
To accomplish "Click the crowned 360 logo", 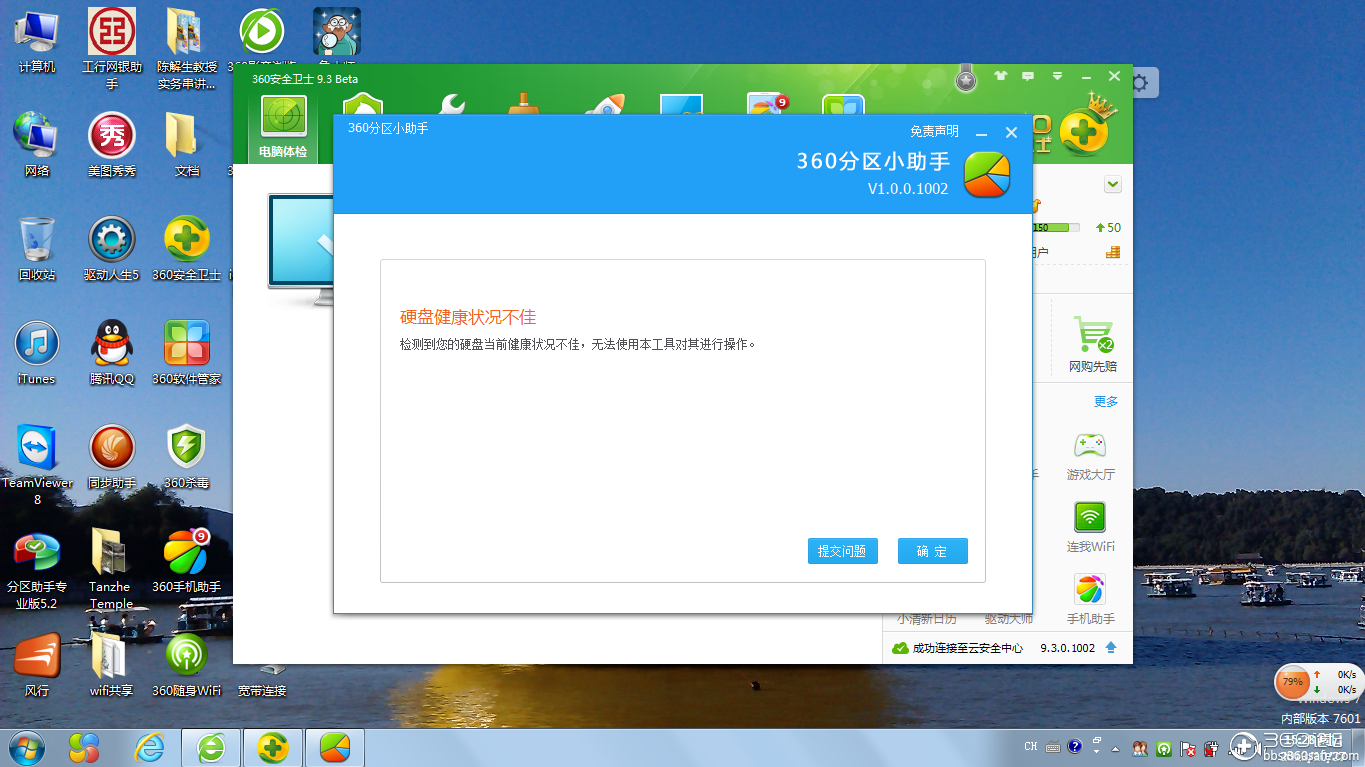I will tap(1085, 126).
